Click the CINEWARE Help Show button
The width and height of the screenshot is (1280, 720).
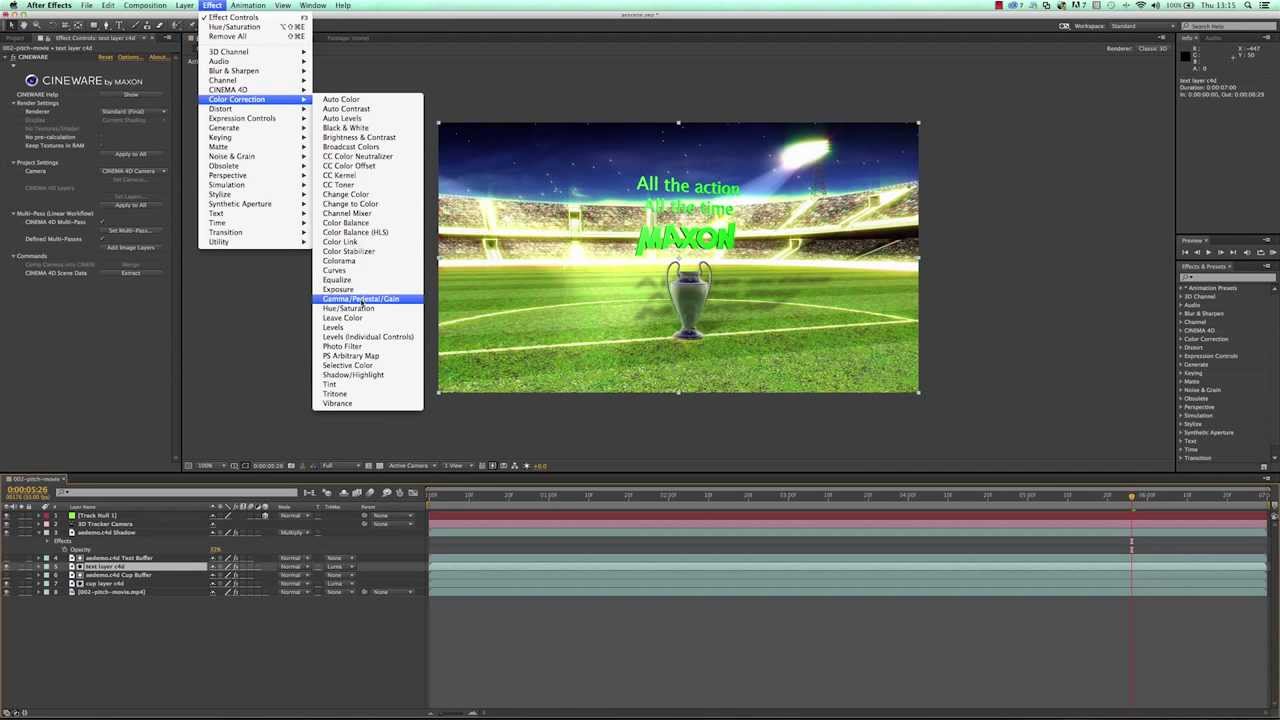(x=131, y=94)
